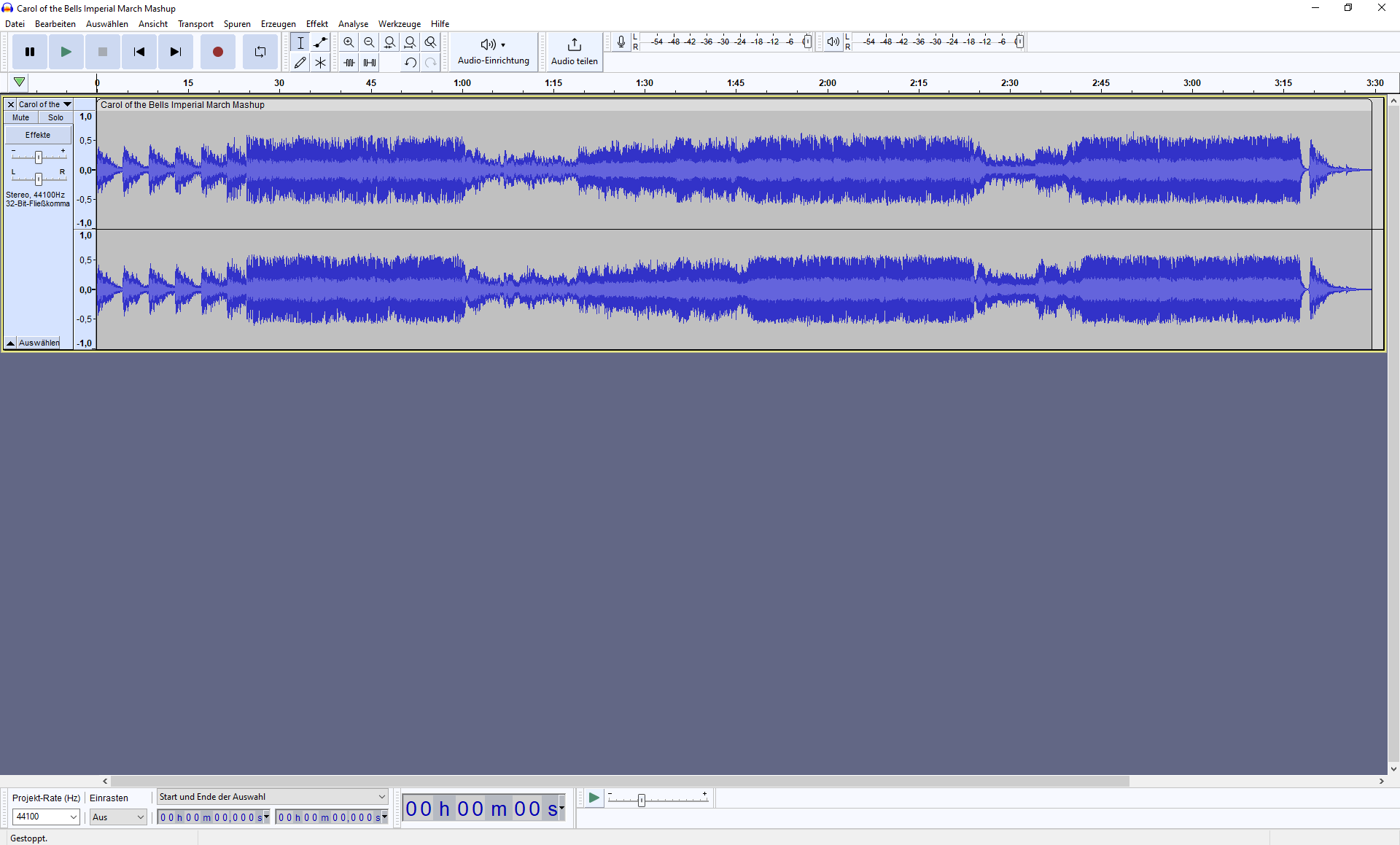Open the Bearbeiten menu

(x=55, y=24)
